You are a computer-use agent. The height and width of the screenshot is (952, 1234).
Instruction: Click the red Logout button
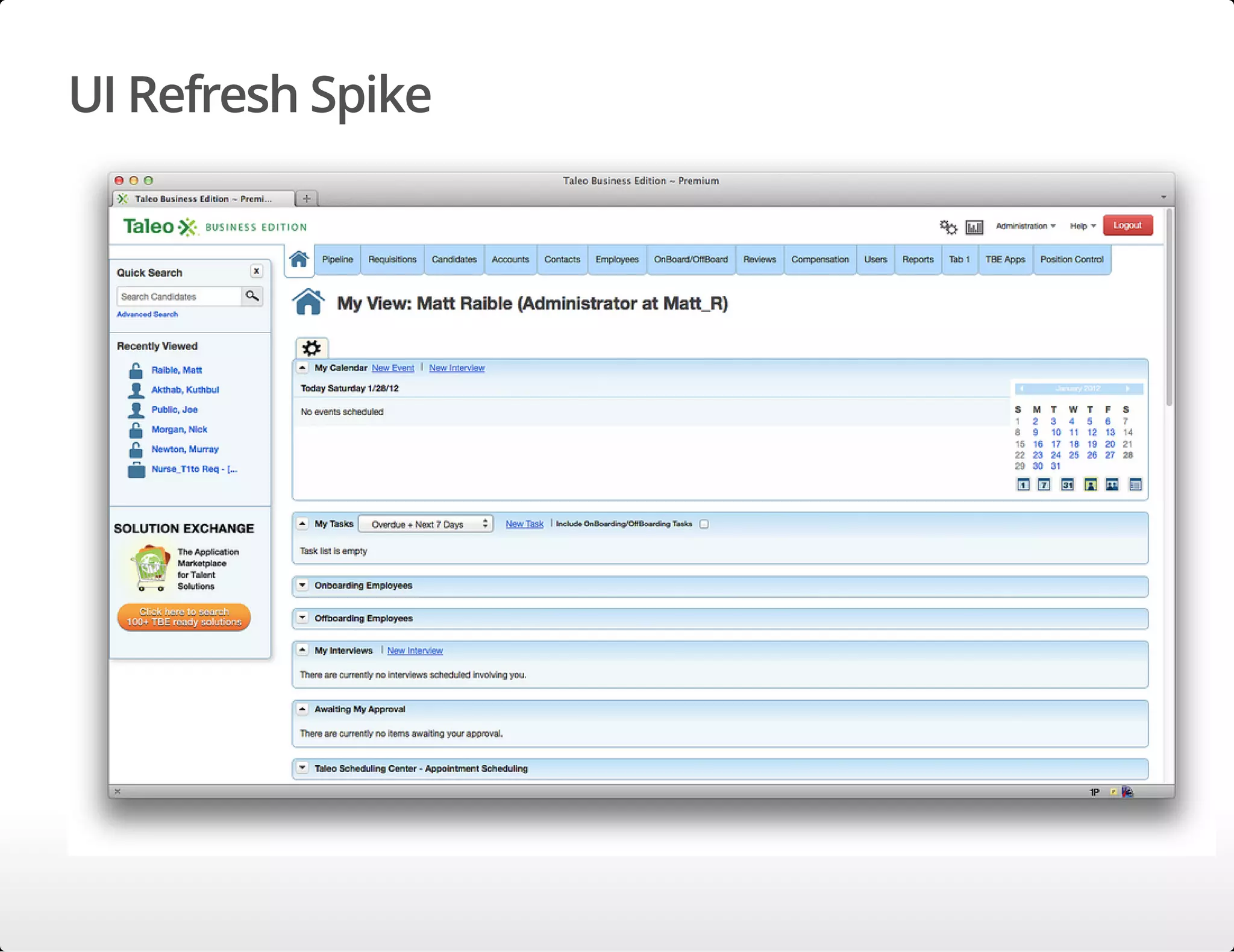point(1127,225)
